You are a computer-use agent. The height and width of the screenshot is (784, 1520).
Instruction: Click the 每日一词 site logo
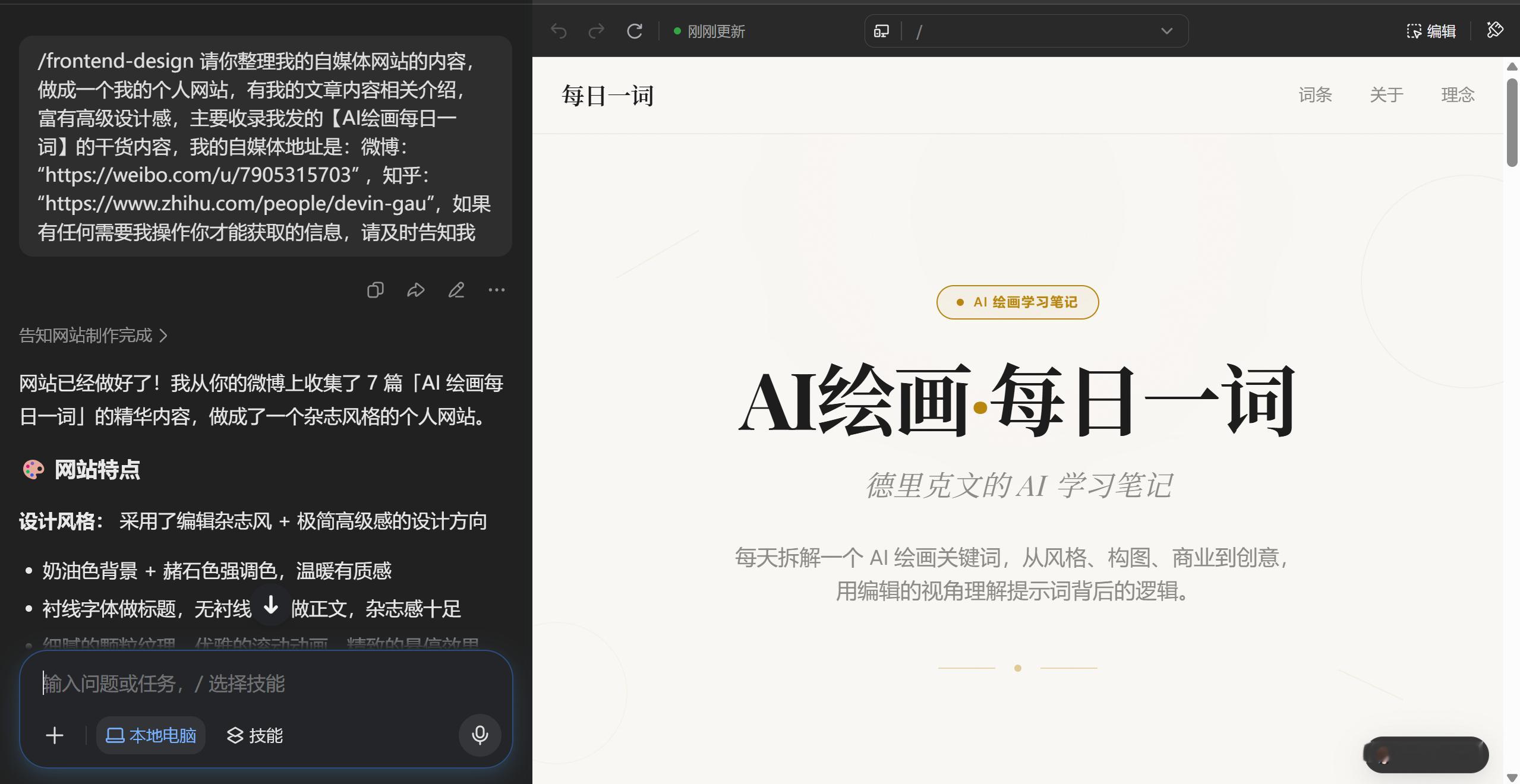tap(607, 95)
